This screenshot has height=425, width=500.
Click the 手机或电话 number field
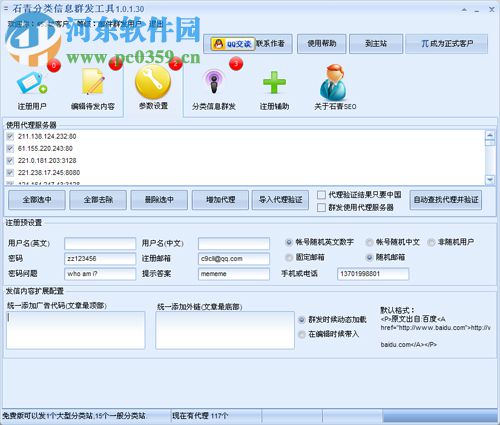point(373,274)
